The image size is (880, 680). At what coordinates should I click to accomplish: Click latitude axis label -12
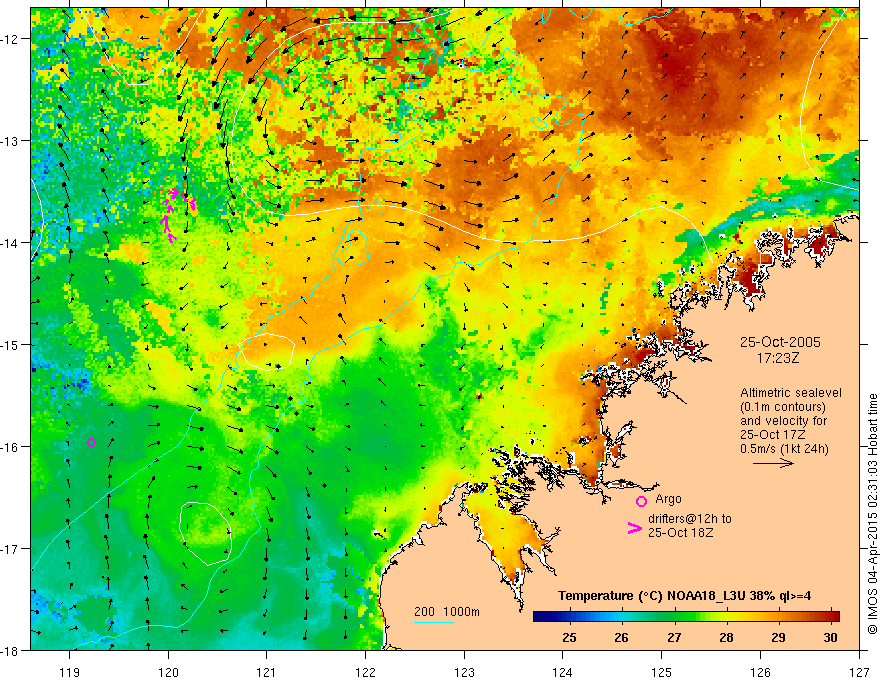tap(11, 39)
